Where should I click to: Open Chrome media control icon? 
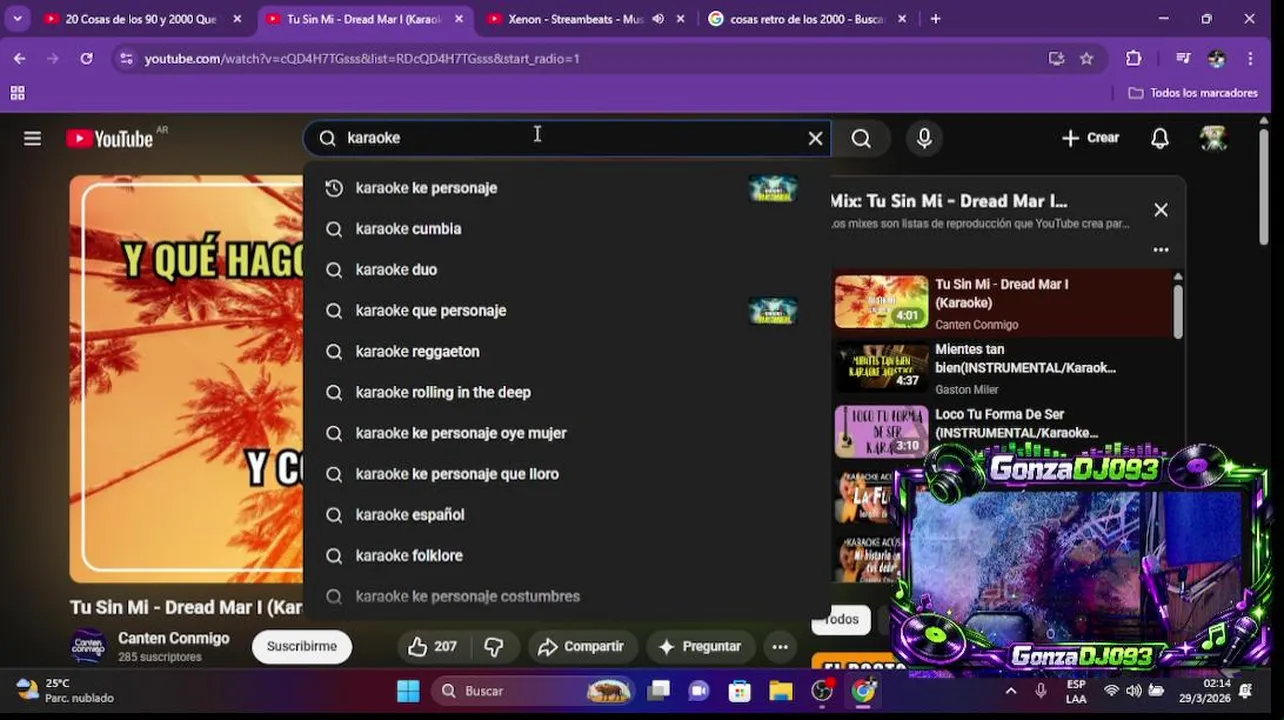[x=1183, y=59]
